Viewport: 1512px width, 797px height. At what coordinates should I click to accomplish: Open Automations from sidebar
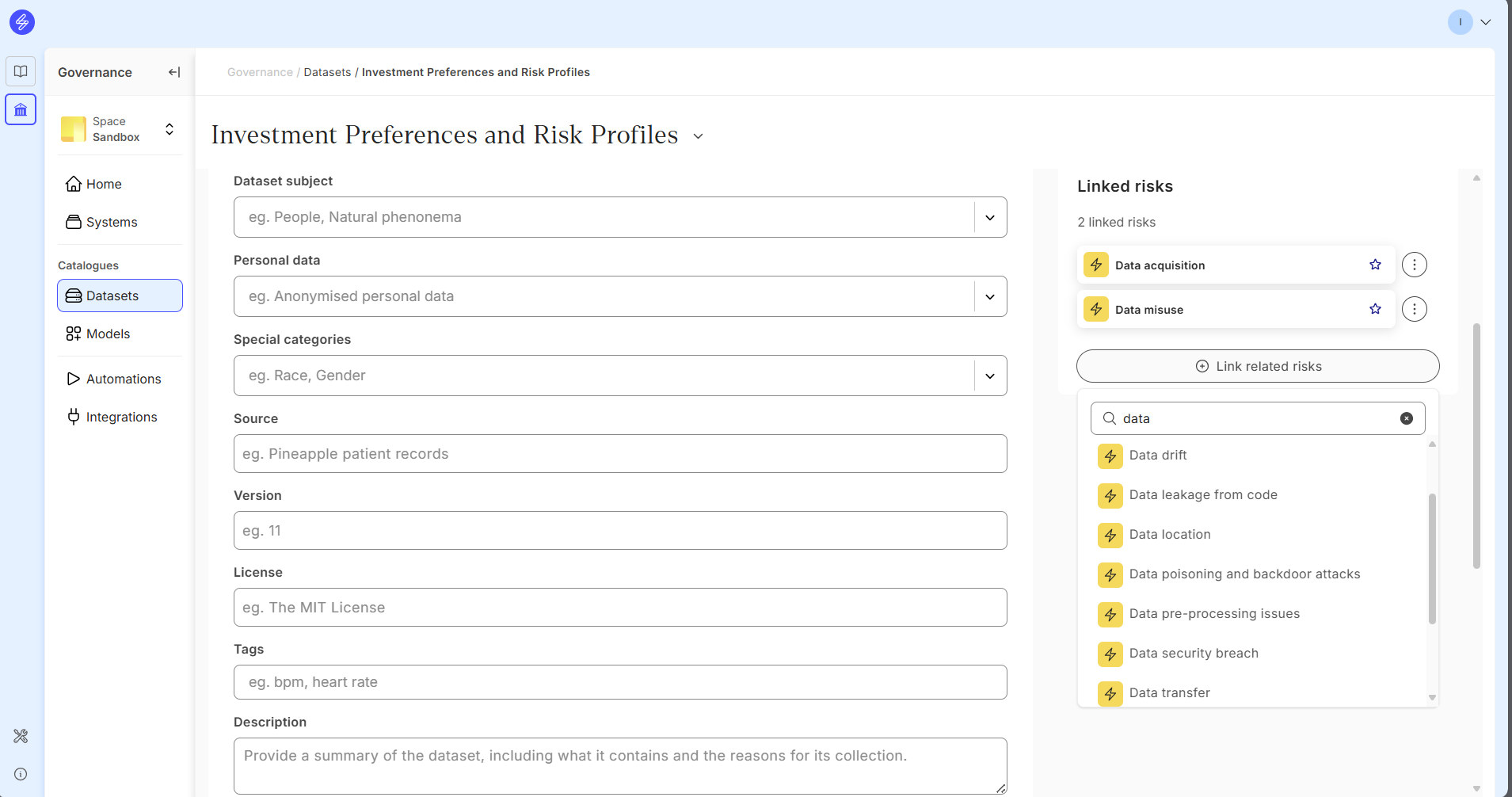[123, 379]
